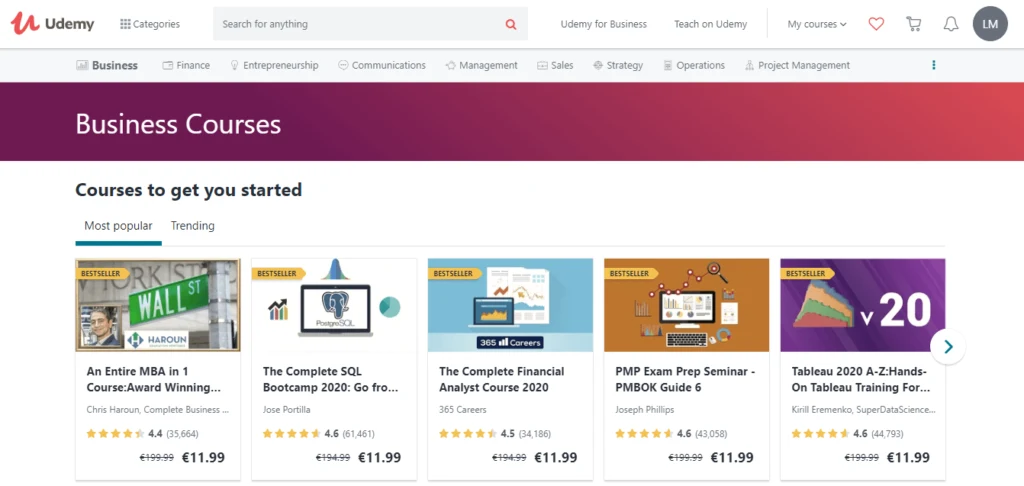Open the three-dot more categories menu

click(934, 65)
